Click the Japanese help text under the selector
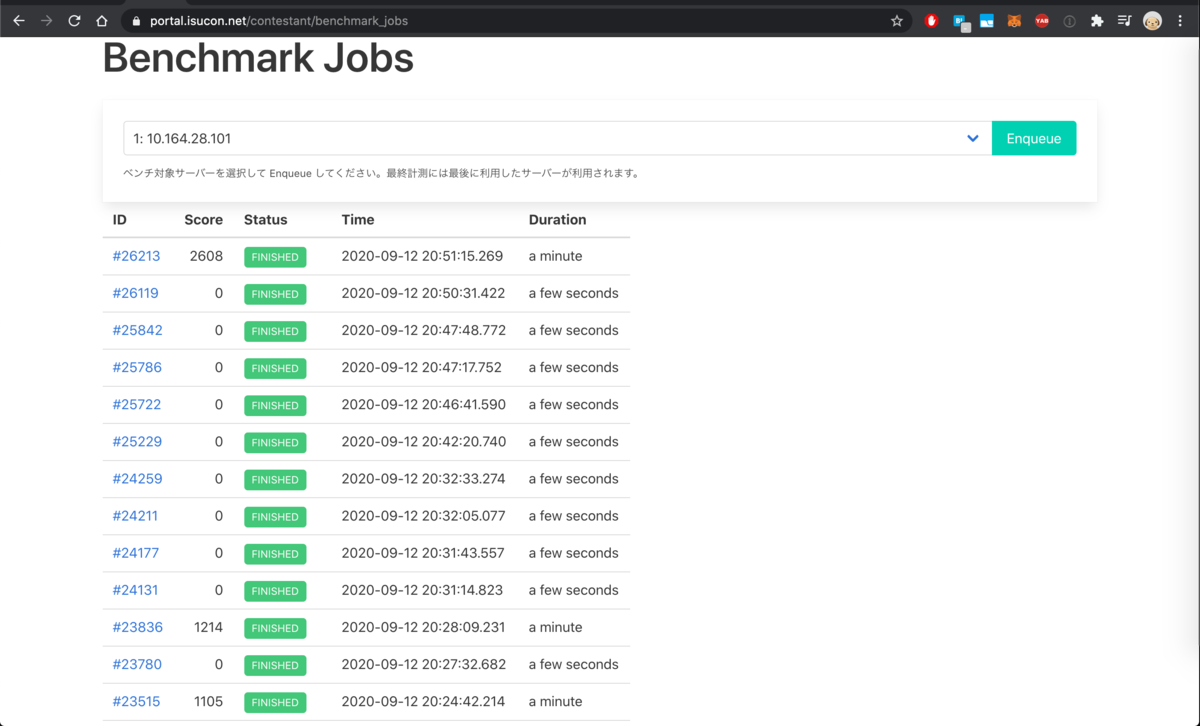Image resolution: width=1200 pixels, height=726 pixels. click(381, 173)
